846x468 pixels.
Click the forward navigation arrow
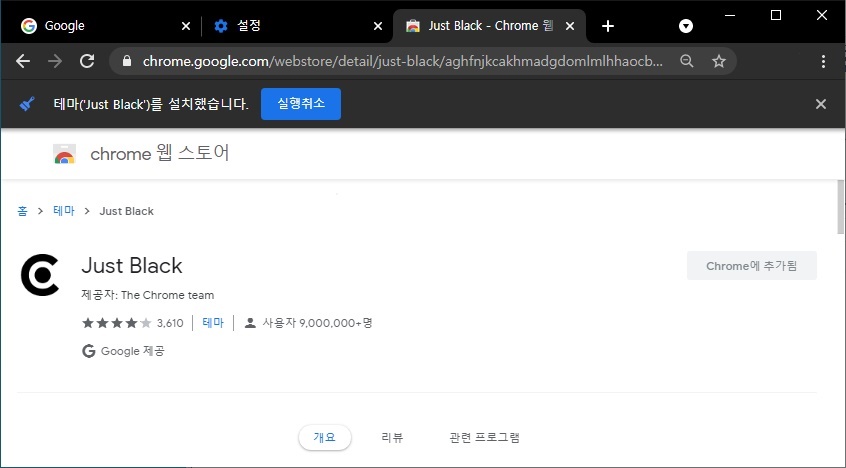pyautogui.click(x=54, y=61)
